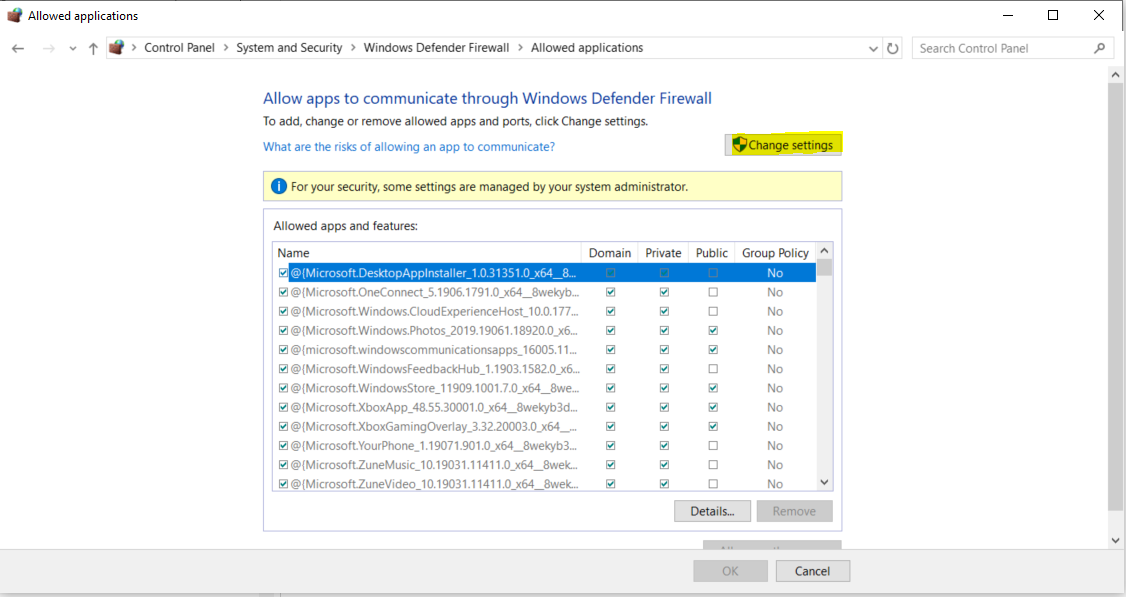Click the Private column header

[x=663, y=253]
